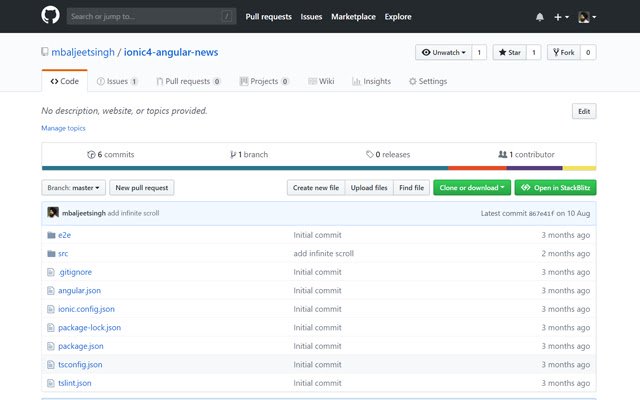Open mbaljeetsingh owner profile link
The image size is (640, 400).
pyautogui.click(x=83, y=52)
